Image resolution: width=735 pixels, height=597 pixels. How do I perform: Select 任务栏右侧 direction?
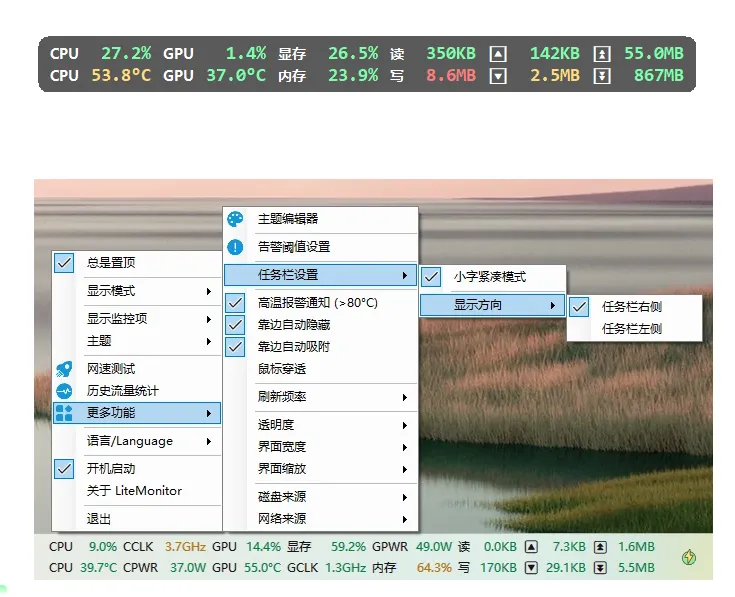tap(635, 307)
